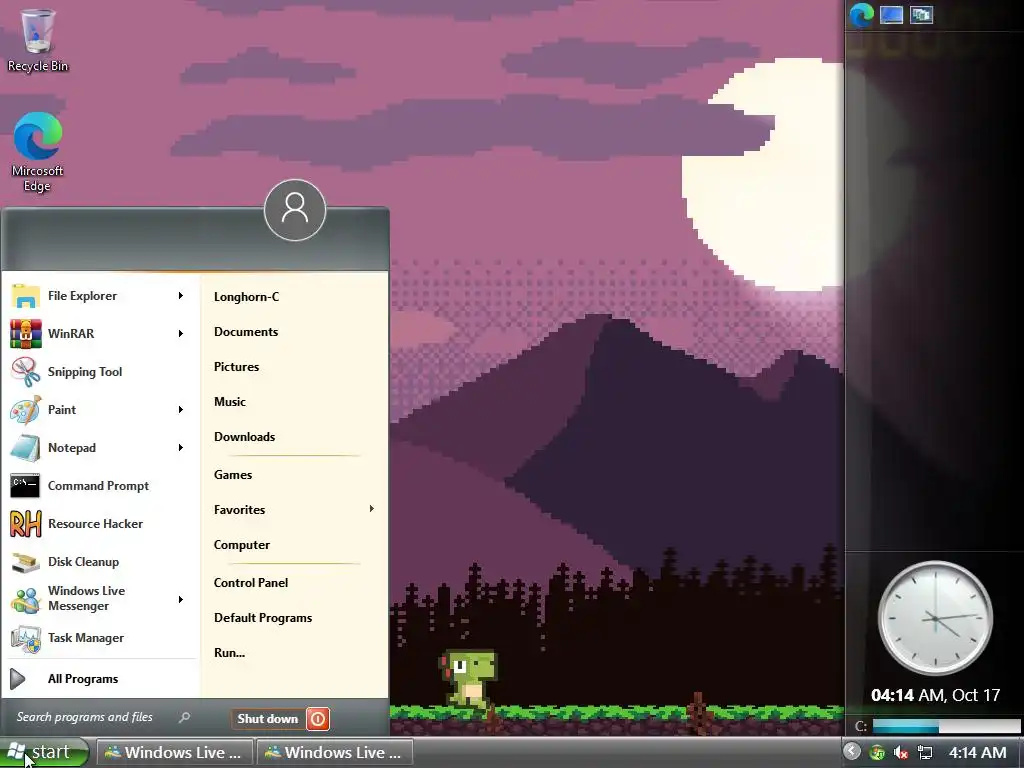1024x768 pixels.
Task: Open the Command Prompt icon
Action: coord(25,486)
